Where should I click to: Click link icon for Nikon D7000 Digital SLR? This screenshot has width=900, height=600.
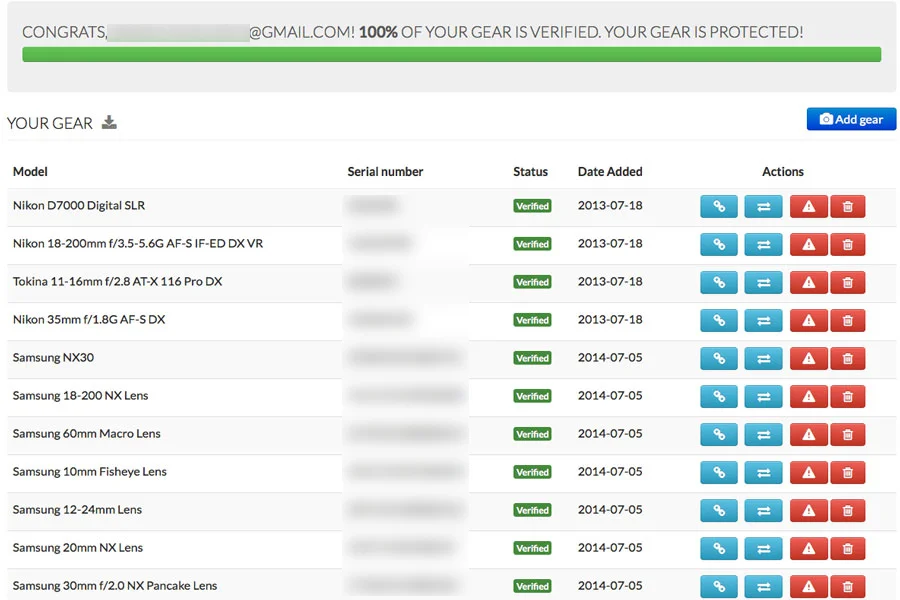pos(719,206)
